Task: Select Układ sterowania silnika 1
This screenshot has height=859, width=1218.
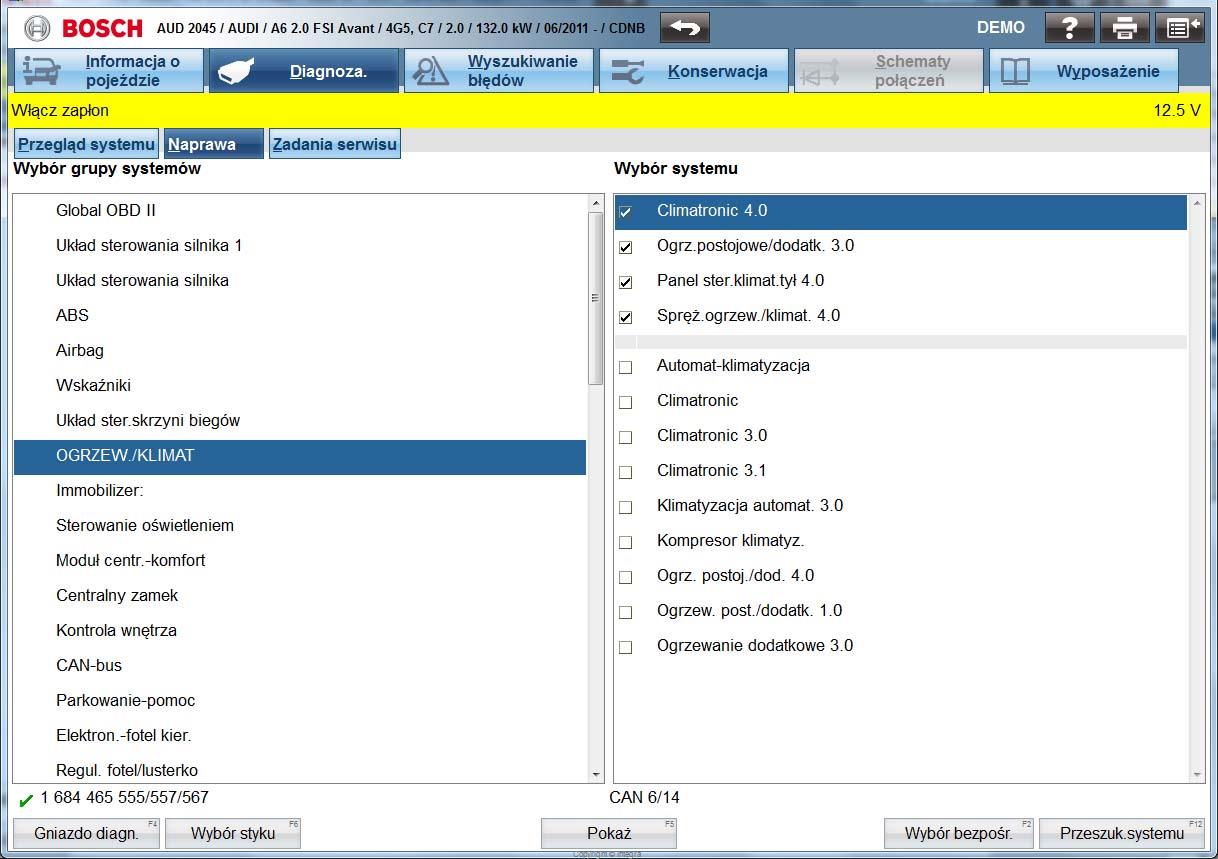Action: click(300, 245)
